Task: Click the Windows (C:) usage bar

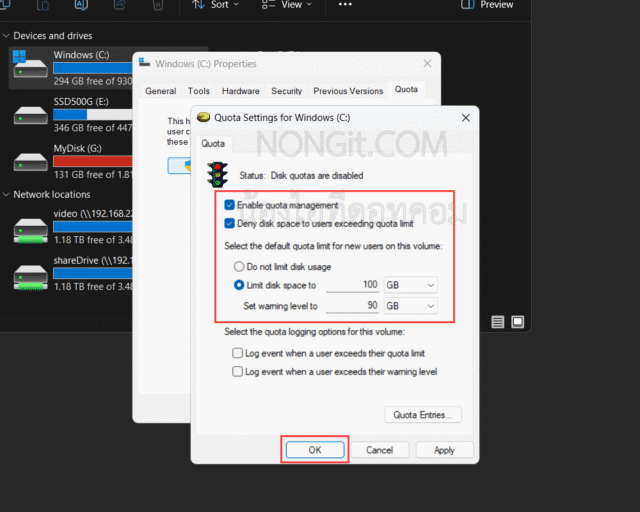Action: [x=93, y=68]
